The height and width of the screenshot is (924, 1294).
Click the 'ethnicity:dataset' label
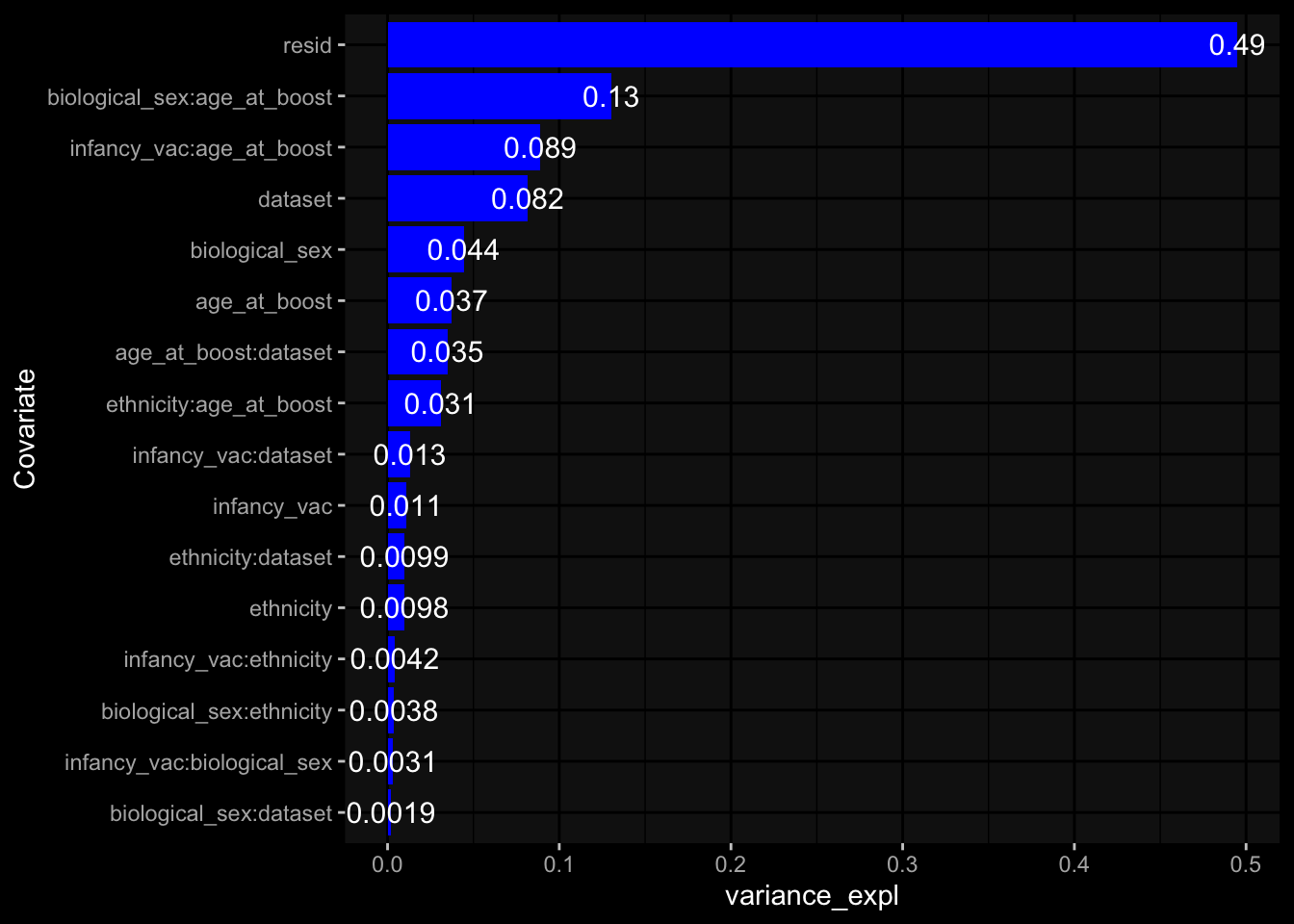(x=250, y=557)
